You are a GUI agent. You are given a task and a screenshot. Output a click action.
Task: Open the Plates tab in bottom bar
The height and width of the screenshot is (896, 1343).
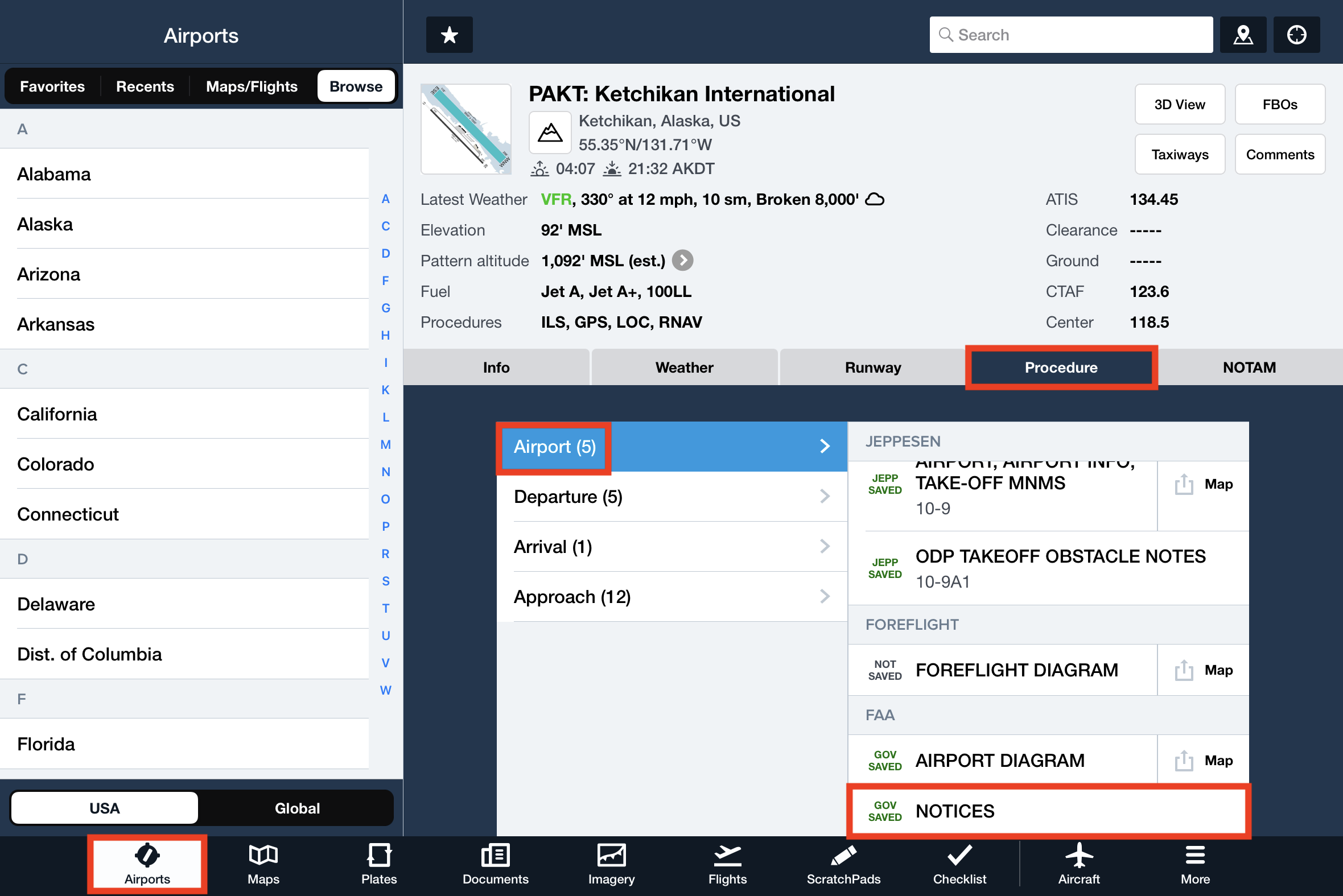pyautogui.click(x=379, y=864)
